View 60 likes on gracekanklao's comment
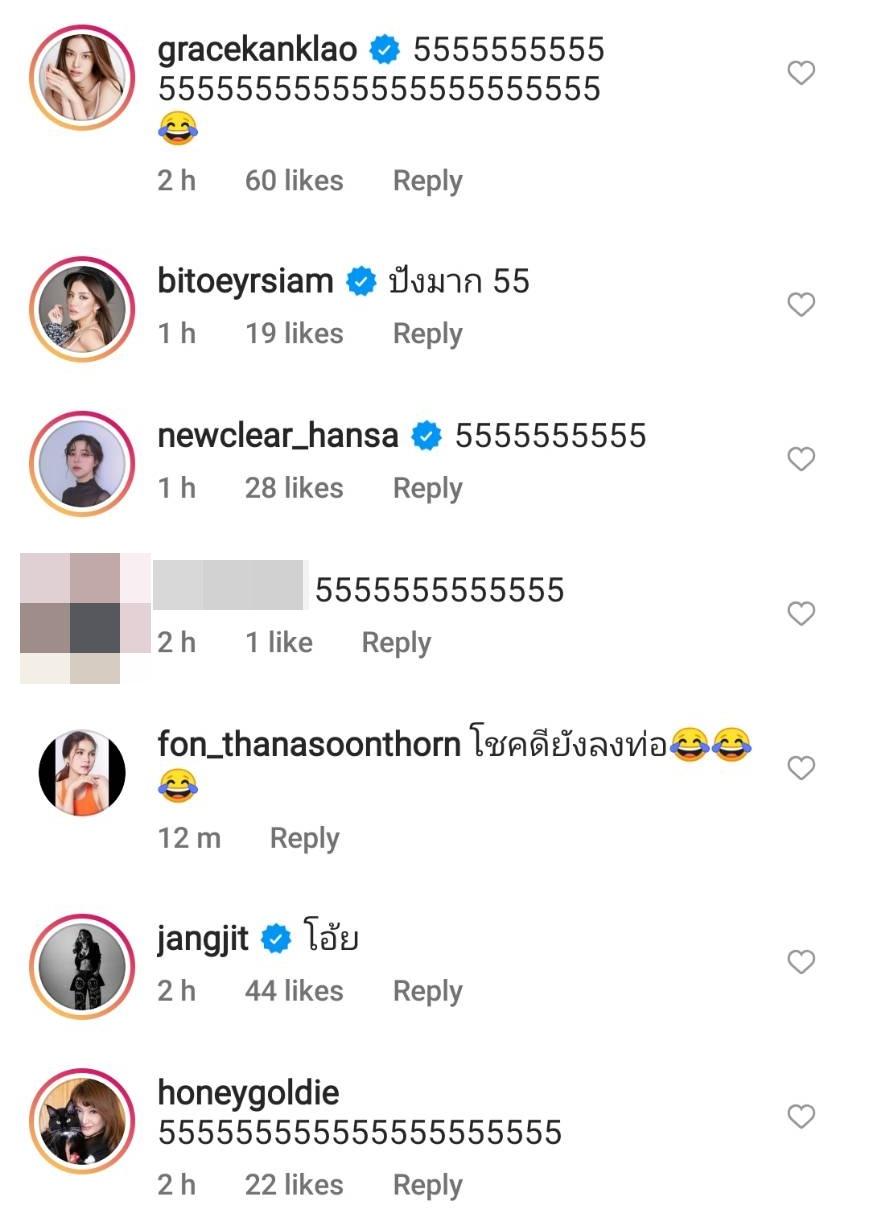This screenshot has height=1229, width=869. point(294,181)
